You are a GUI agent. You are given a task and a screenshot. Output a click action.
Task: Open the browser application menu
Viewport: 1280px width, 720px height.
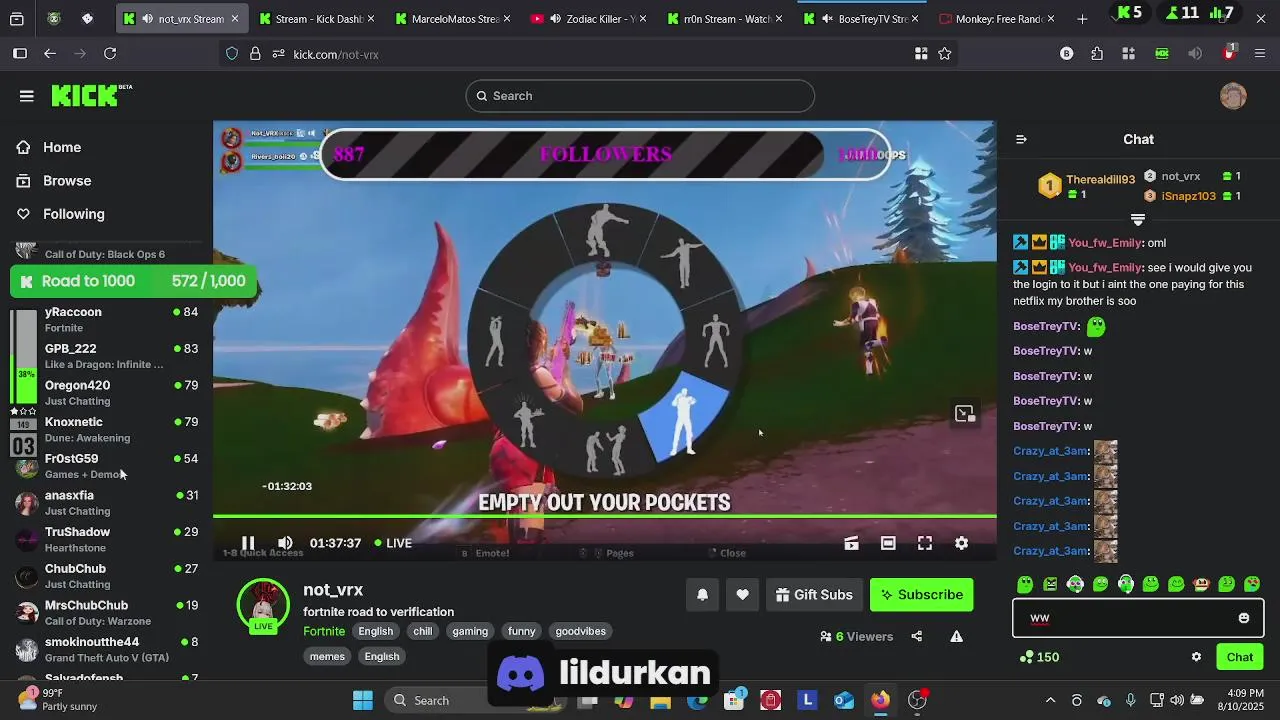pyautogui.click(x=1260, y=54)
